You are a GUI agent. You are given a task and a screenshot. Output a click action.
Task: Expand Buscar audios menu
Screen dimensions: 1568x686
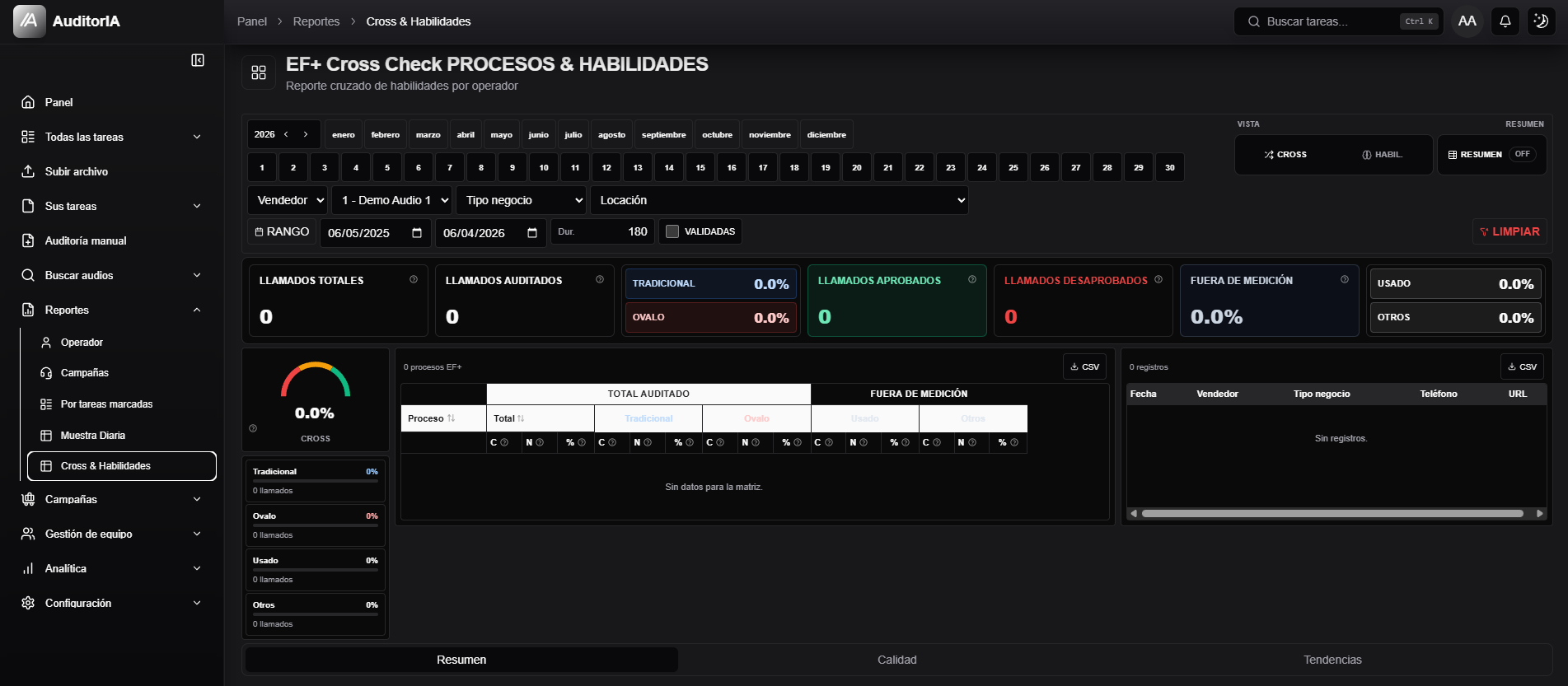pos(112,275)
